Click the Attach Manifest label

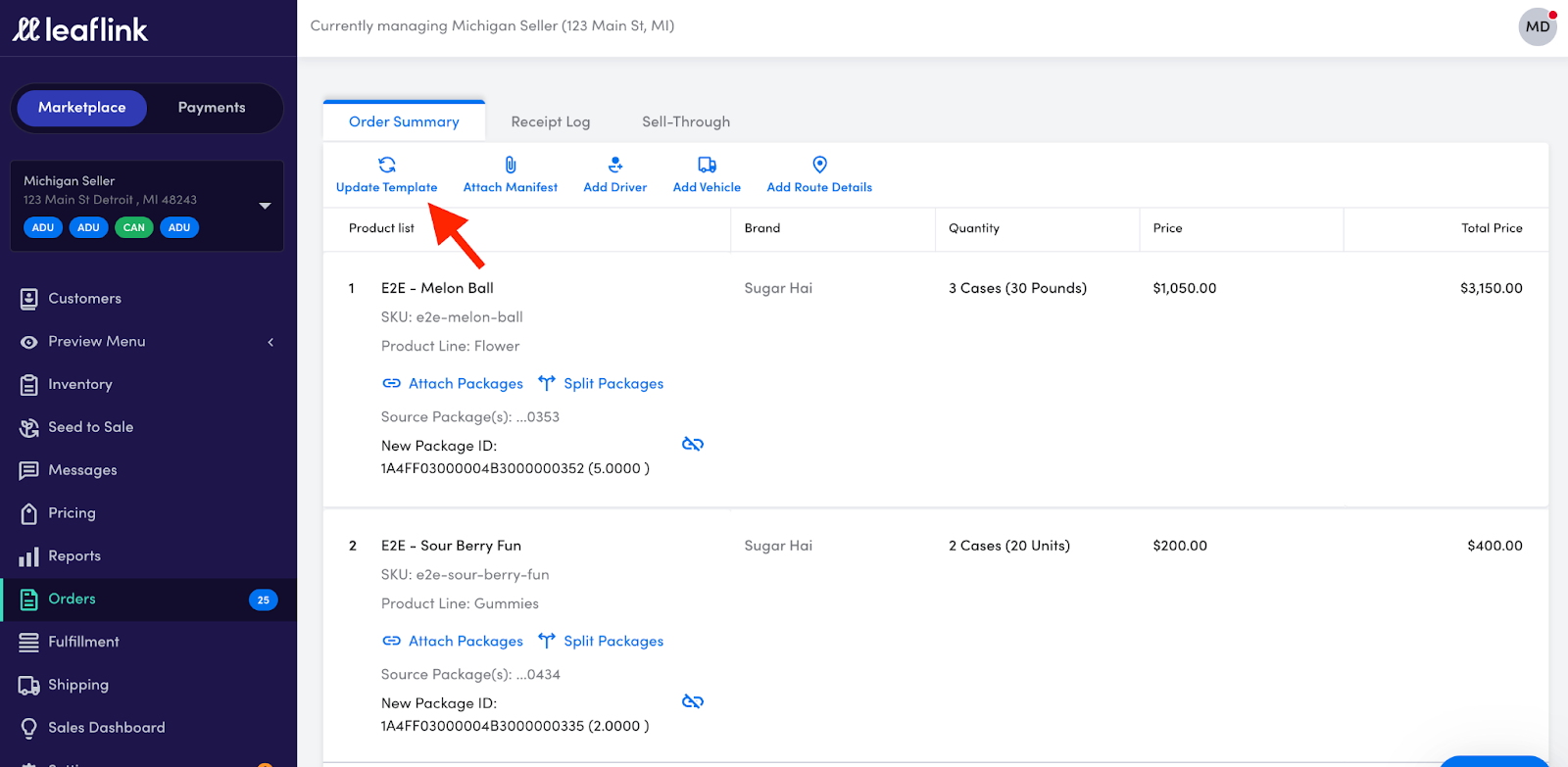[511, 187]
